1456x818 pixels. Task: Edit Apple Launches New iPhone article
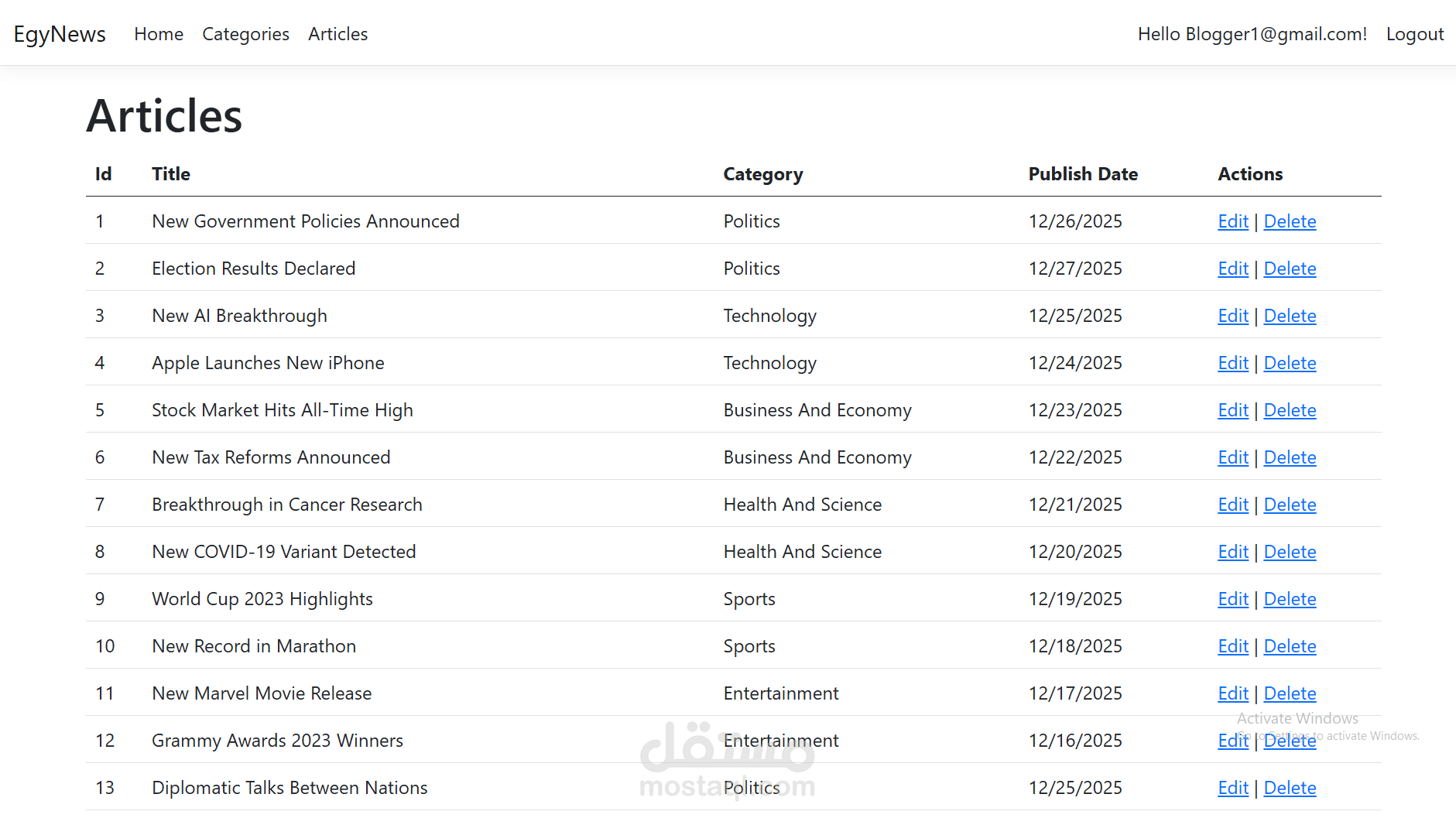[1232, 363]
